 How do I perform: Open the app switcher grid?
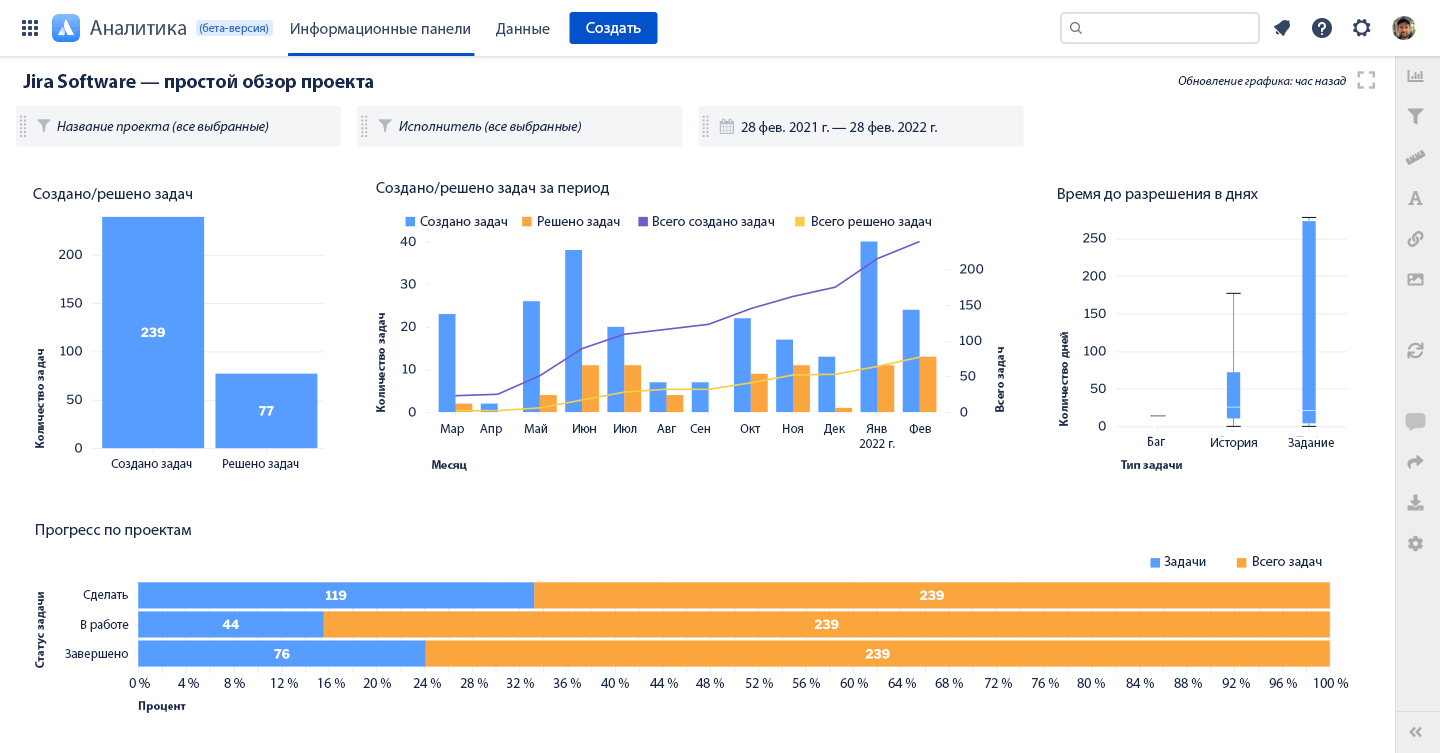click(x=30, y=28)
